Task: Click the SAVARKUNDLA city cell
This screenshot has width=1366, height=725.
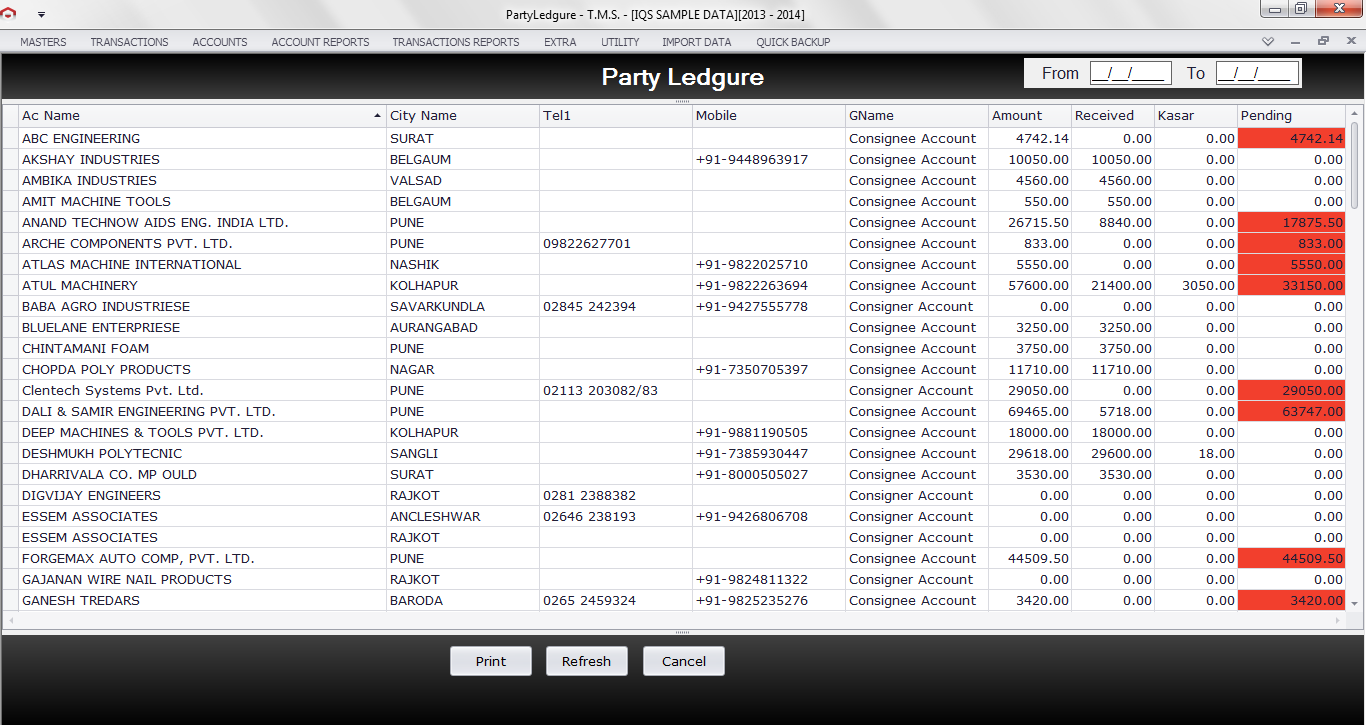Action: click(x=463, y=306)
